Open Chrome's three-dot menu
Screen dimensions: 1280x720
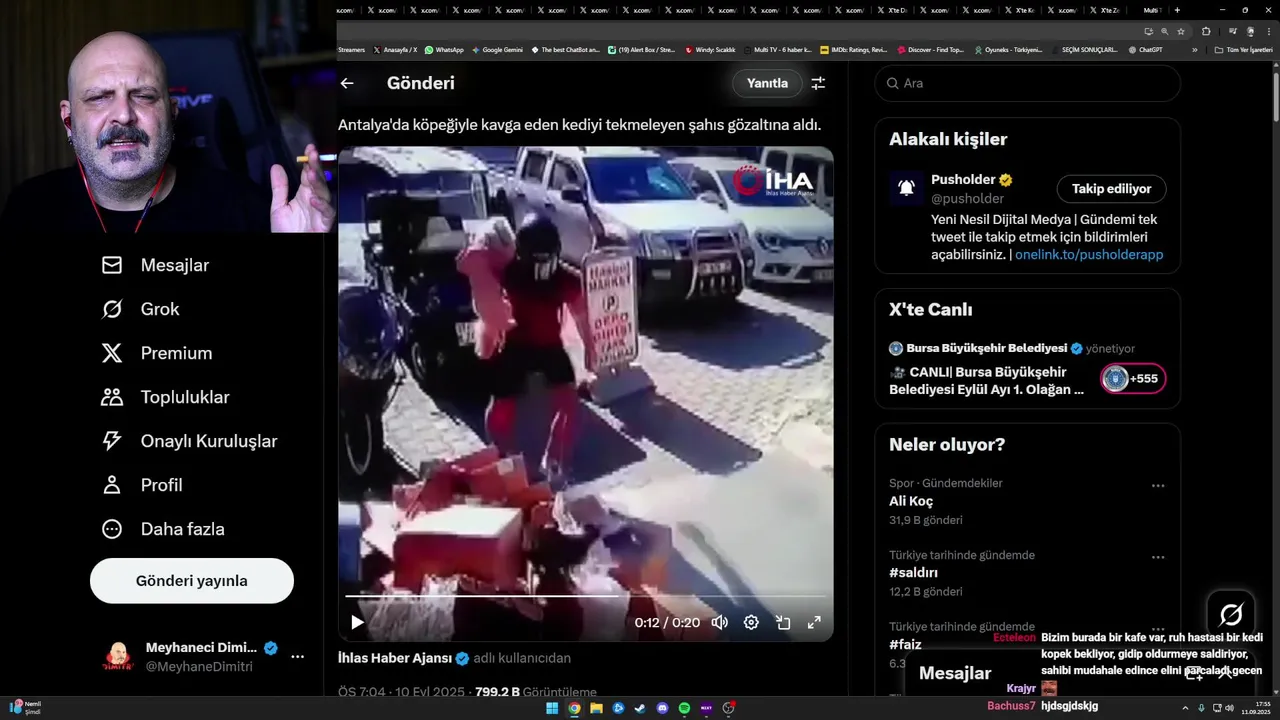click(x=1269, y=31)
